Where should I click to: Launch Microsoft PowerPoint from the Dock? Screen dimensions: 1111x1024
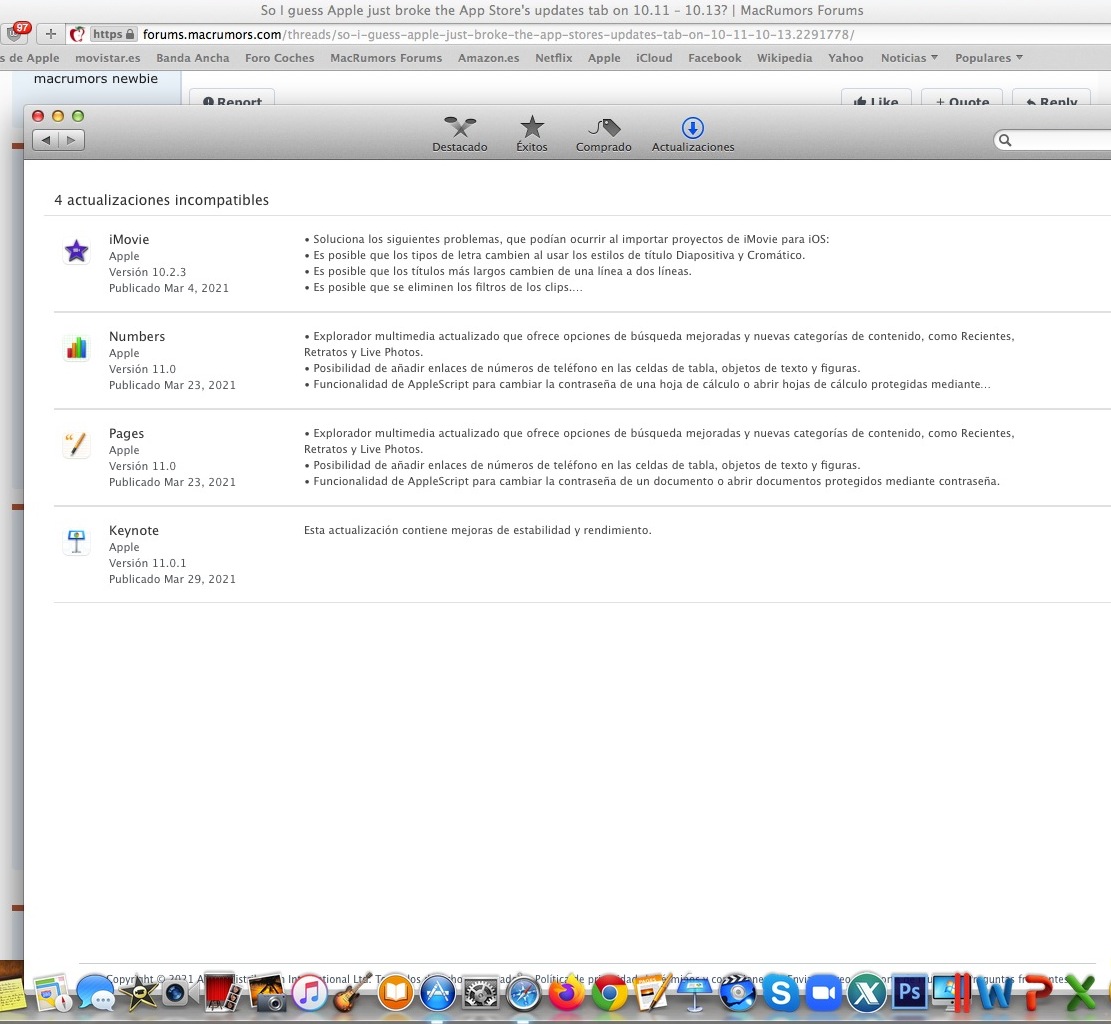click(1038, 993)
